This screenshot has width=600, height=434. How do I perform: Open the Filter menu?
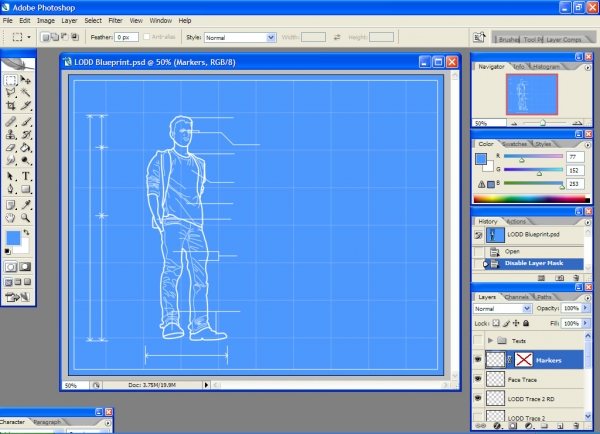(115, 21)
